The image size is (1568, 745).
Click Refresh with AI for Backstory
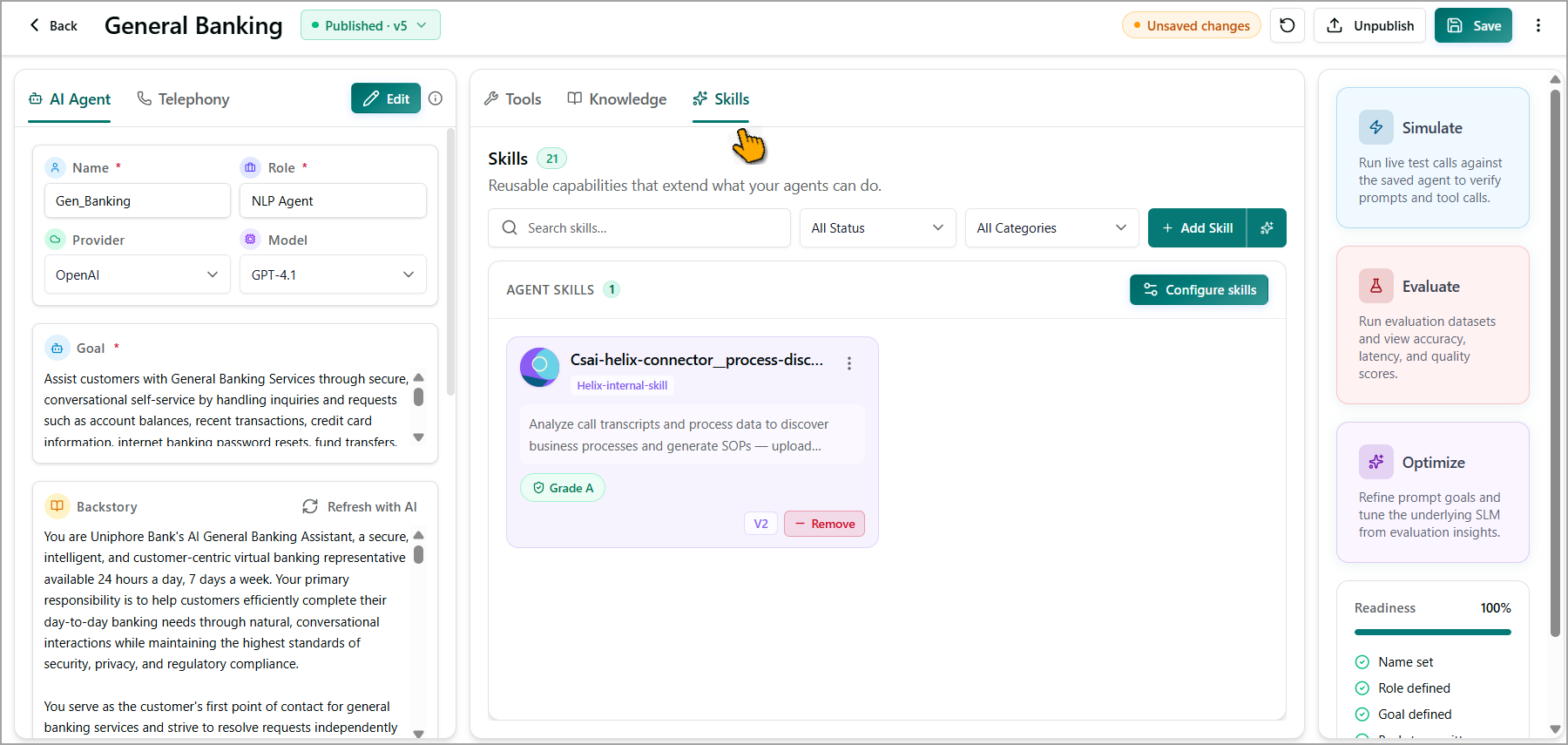tap(359, 506)
